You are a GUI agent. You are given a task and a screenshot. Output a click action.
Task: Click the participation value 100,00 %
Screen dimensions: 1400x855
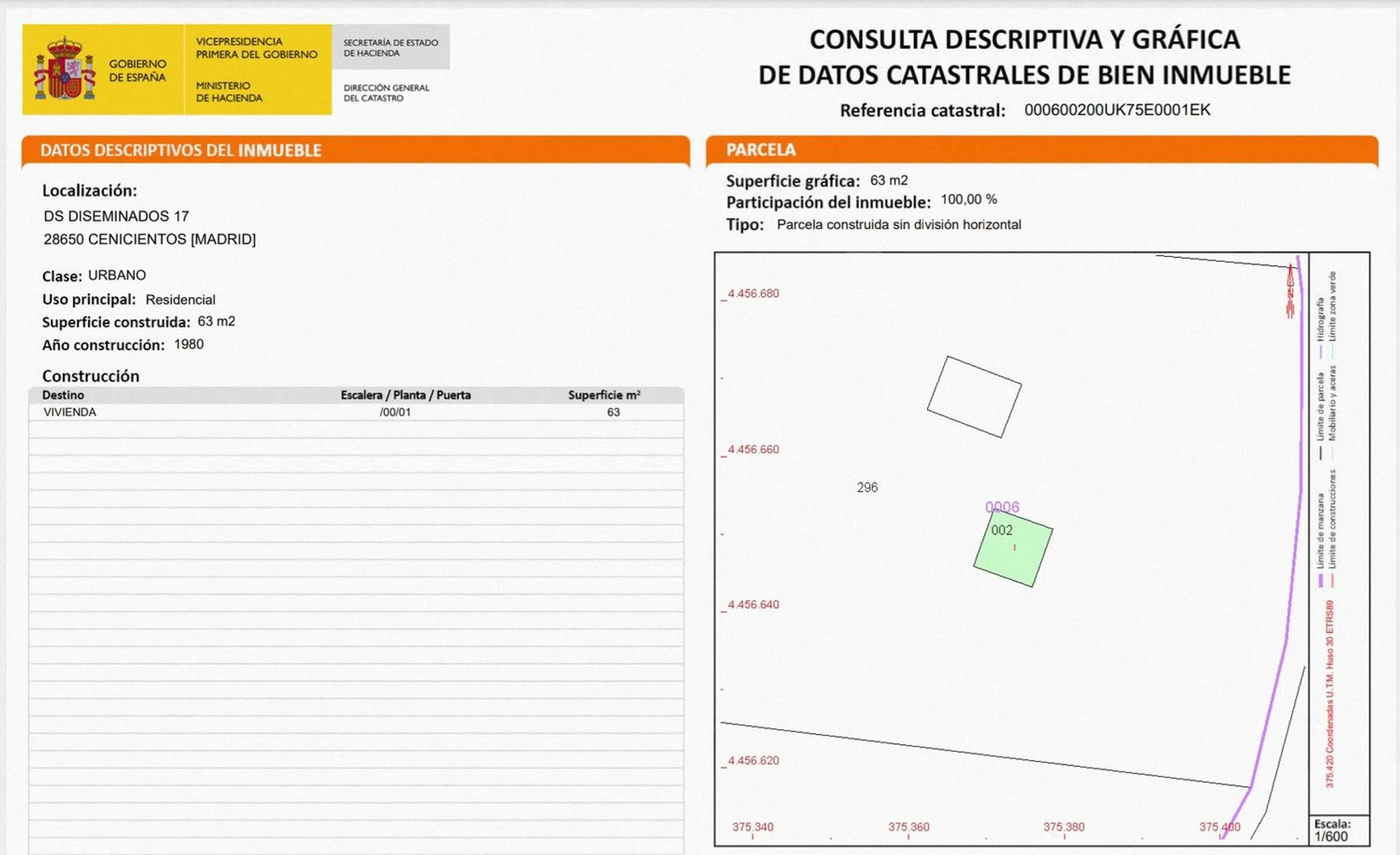coord(969,199)
